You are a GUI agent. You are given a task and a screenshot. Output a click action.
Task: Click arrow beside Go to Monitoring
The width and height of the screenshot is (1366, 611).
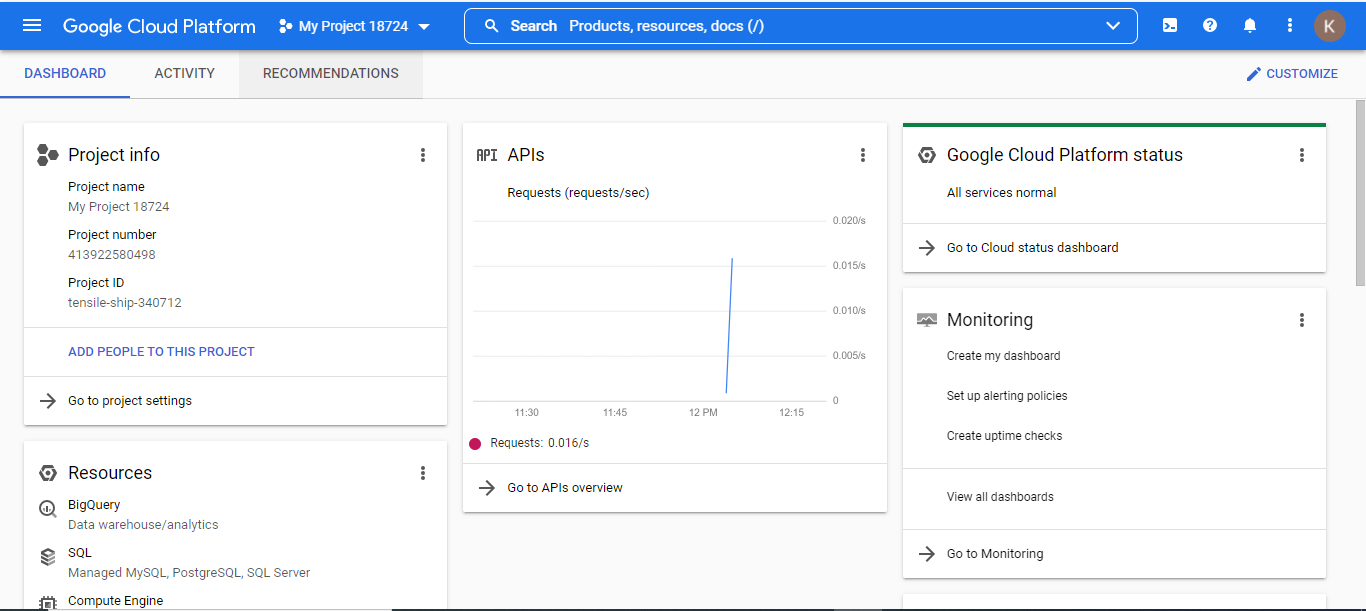[x=927, y=554]
